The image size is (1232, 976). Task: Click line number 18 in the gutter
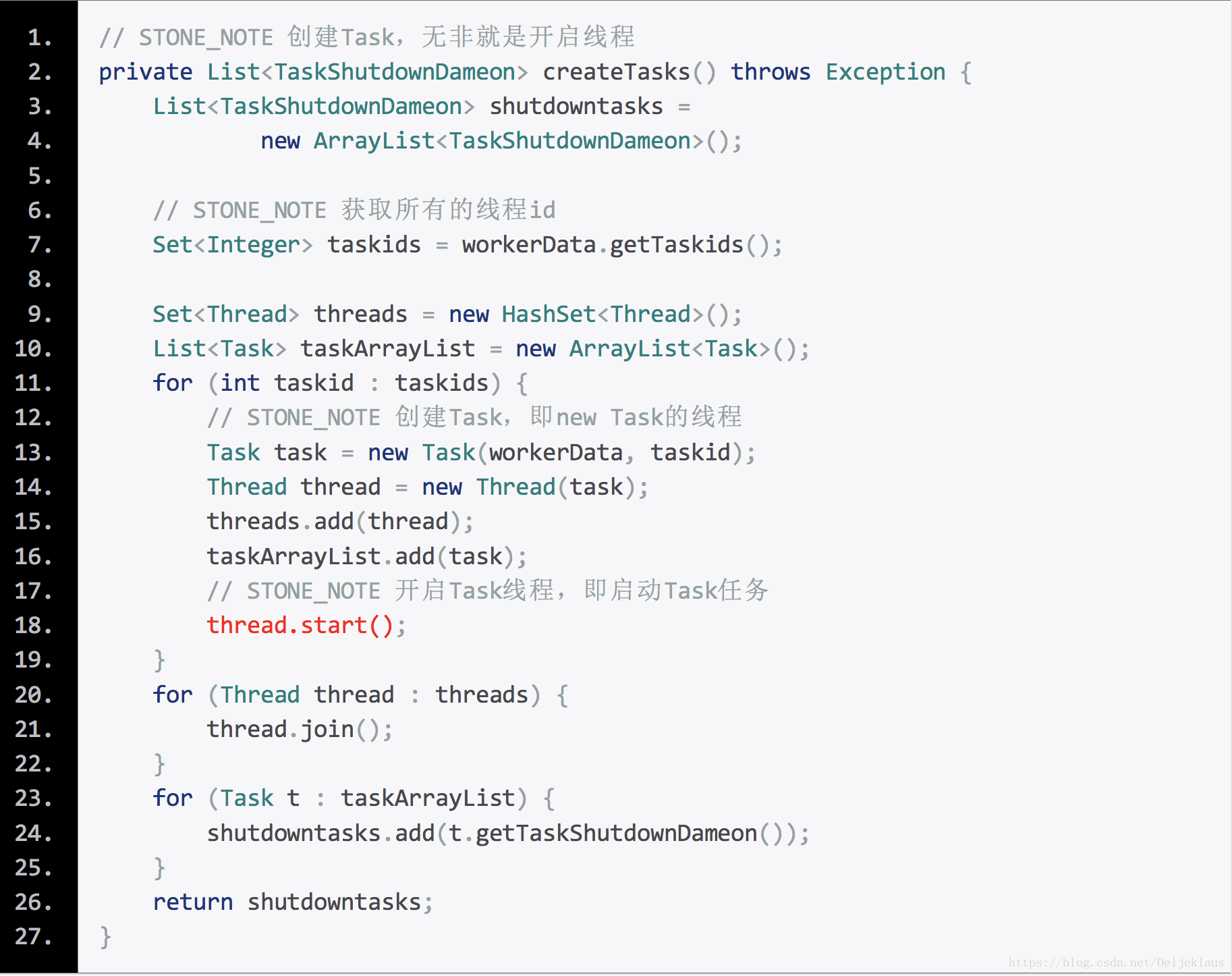(x=33, y=626)
